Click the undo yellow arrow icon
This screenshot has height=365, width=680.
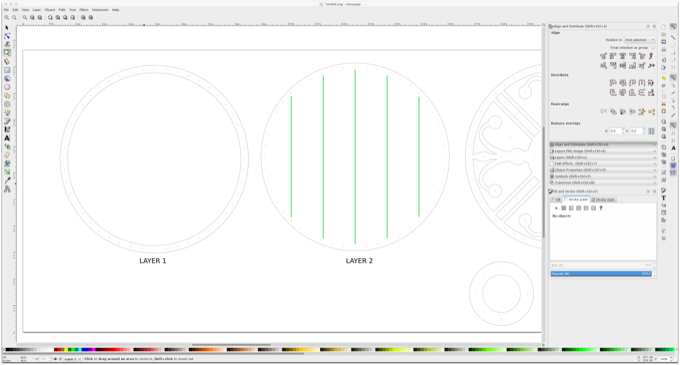tap(664, 78)
